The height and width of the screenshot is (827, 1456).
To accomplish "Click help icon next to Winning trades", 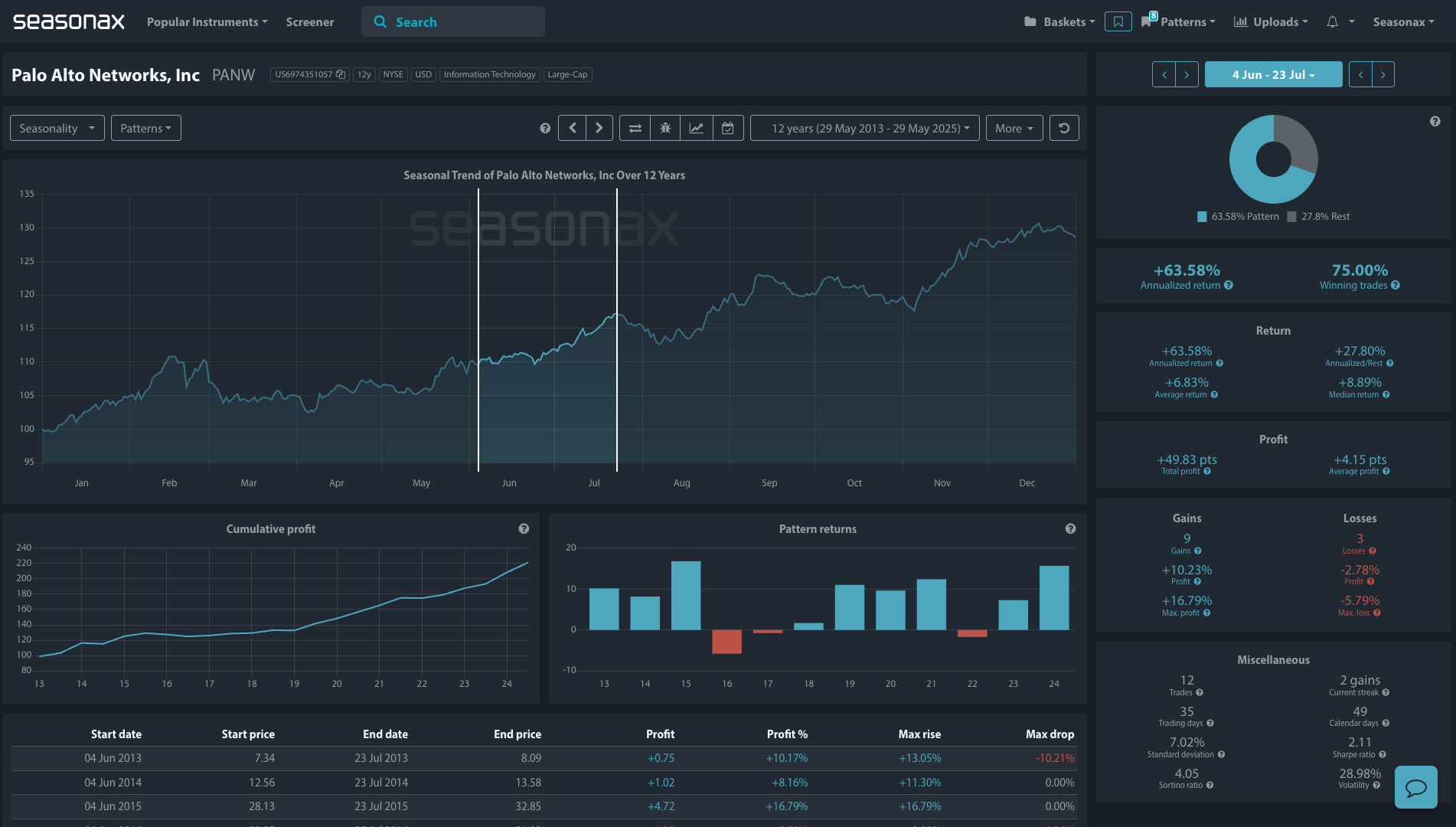I will click(x=1396, y=285).
